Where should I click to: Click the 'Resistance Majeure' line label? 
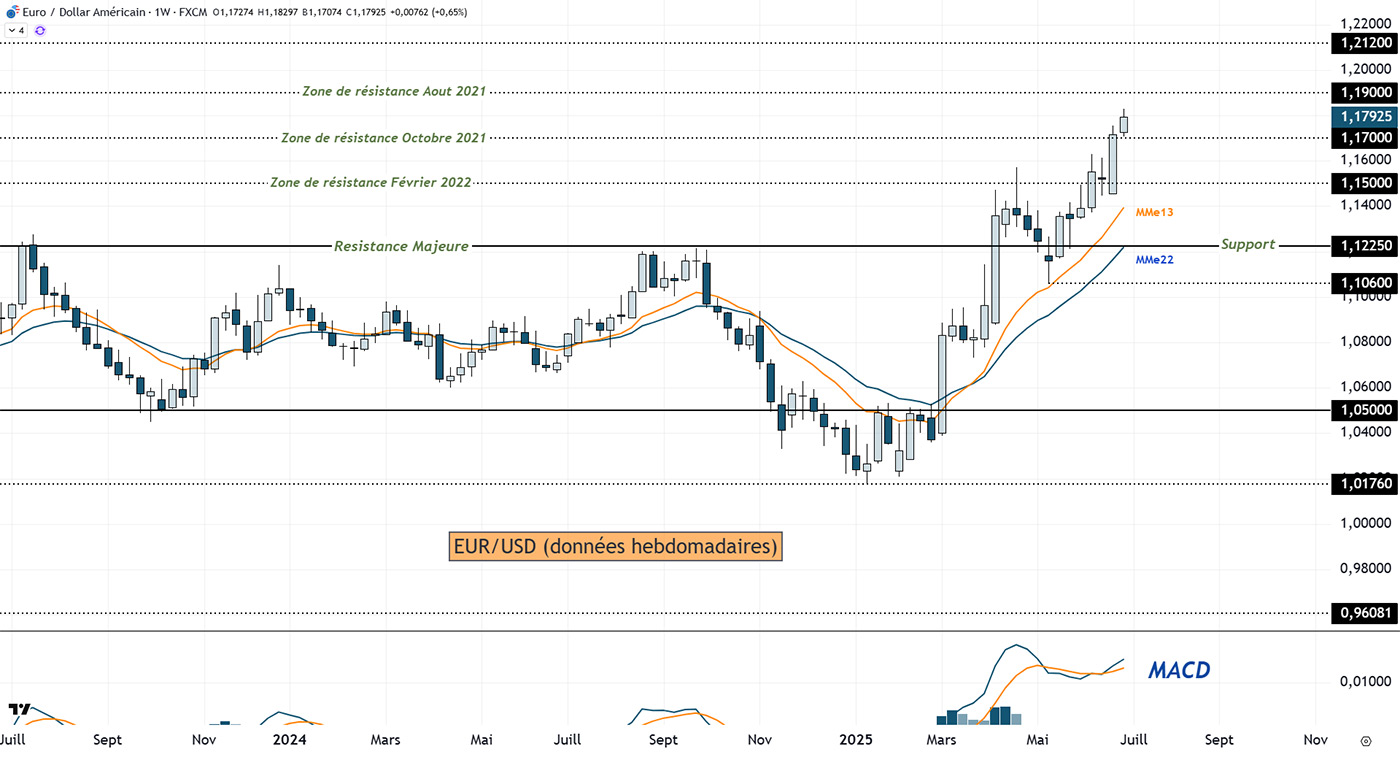click(401, 246)
